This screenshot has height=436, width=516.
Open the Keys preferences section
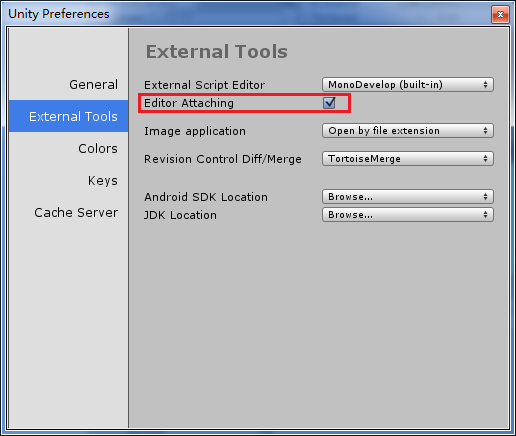(x=103, y=181)
